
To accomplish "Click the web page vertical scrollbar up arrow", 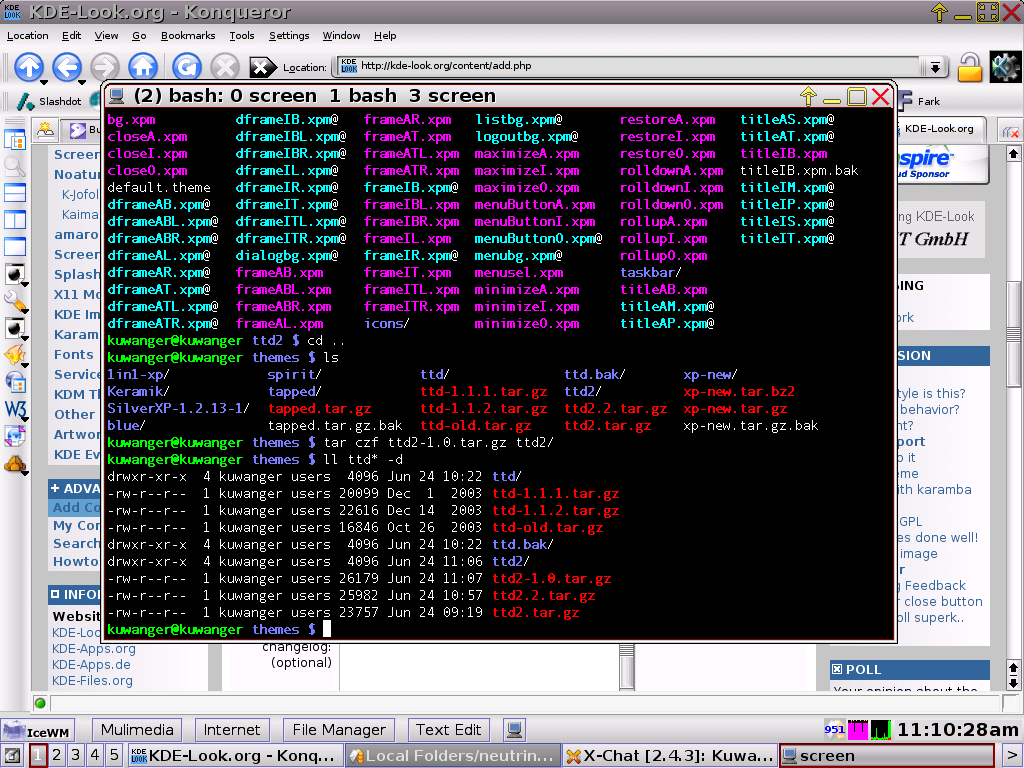I will tap(1013, 154).
